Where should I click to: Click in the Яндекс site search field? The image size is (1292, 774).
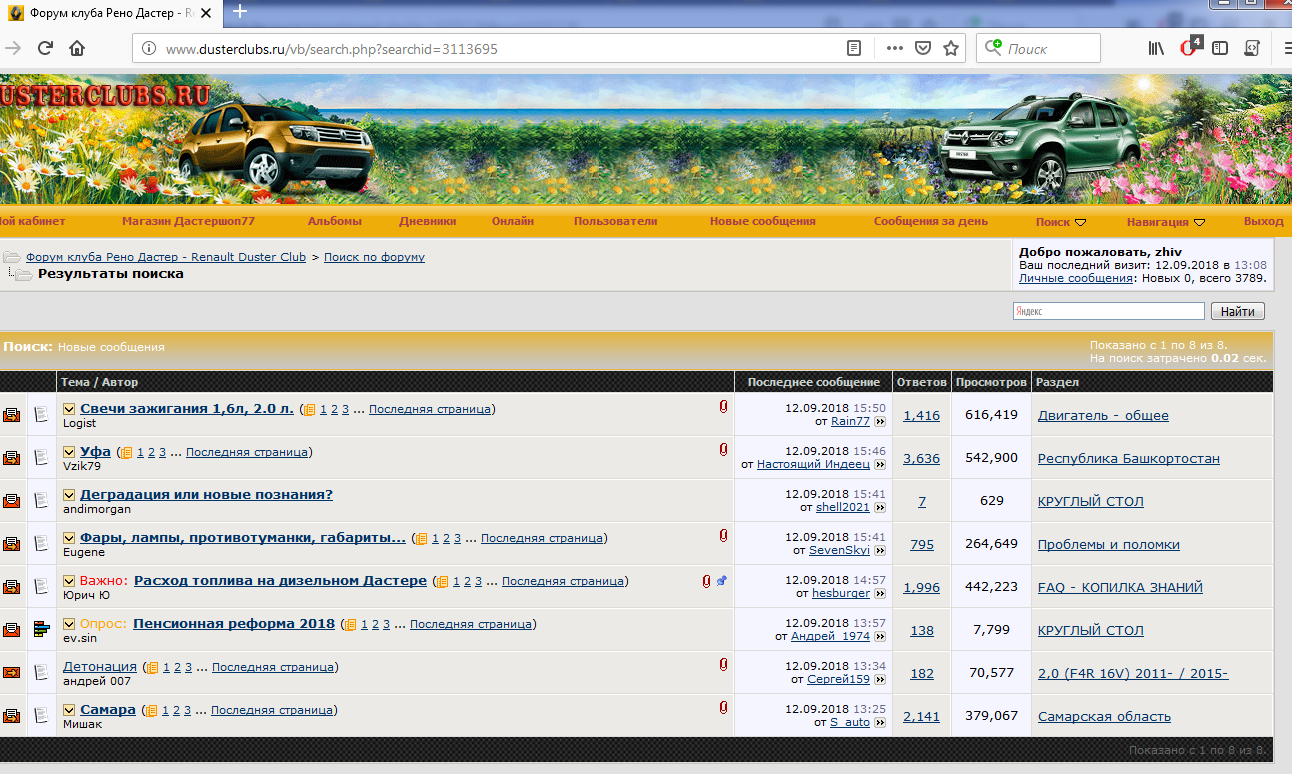(x=1108, y=311)
